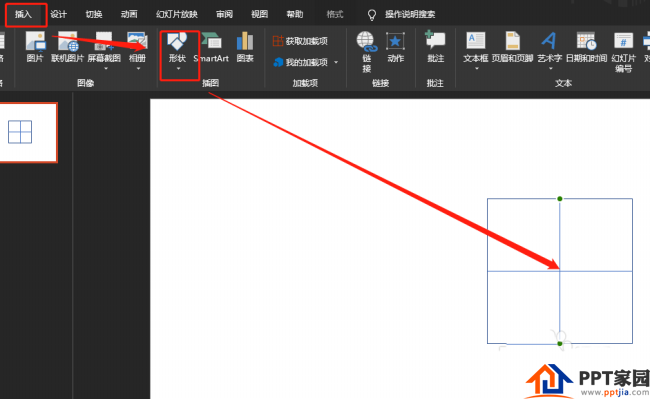Switch to the 设计 design tab
This screenshot has height=399, width=650.
58,15
